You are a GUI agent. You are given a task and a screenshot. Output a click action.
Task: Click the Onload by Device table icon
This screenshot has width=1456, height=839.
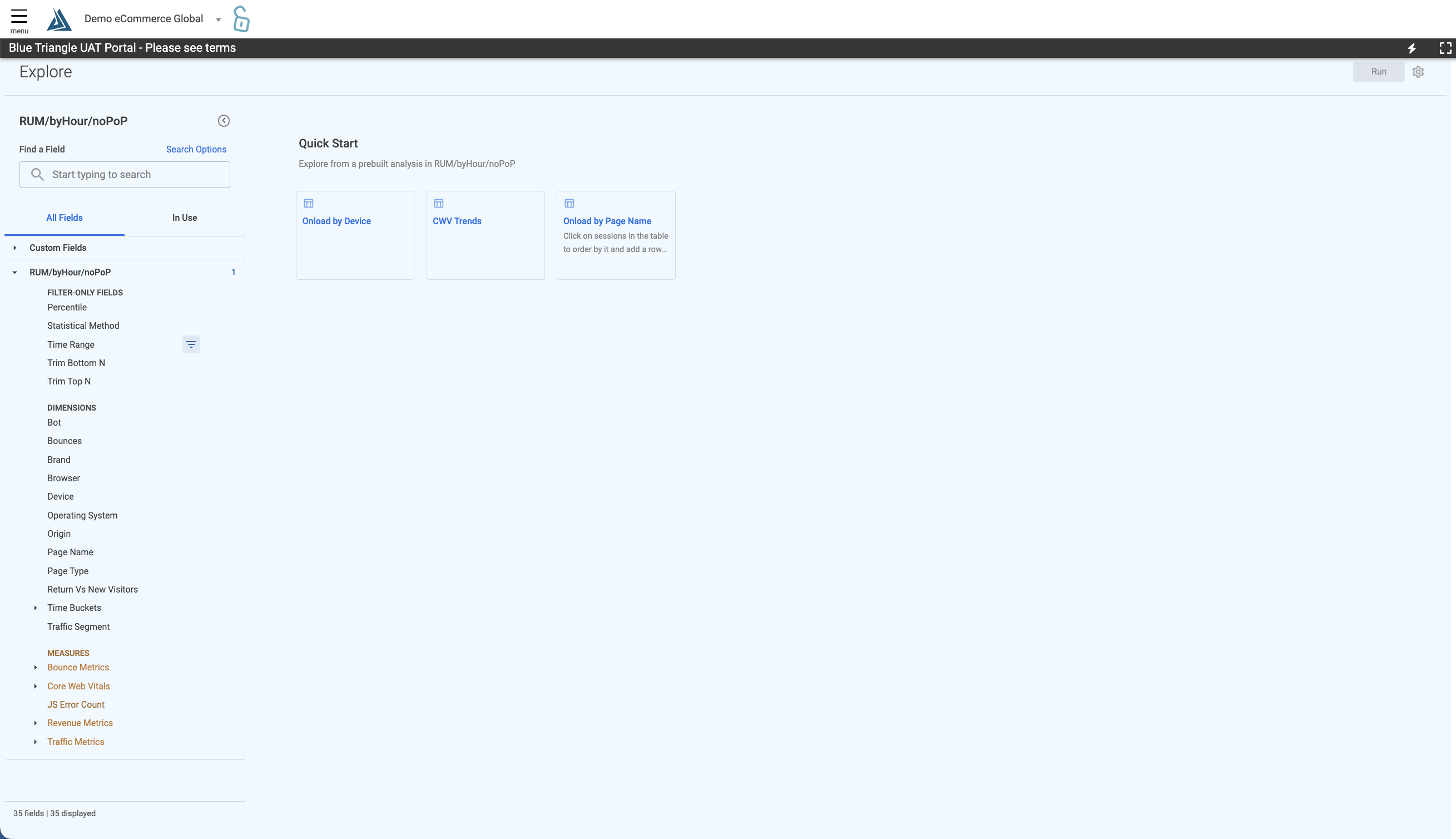point(309,204)
